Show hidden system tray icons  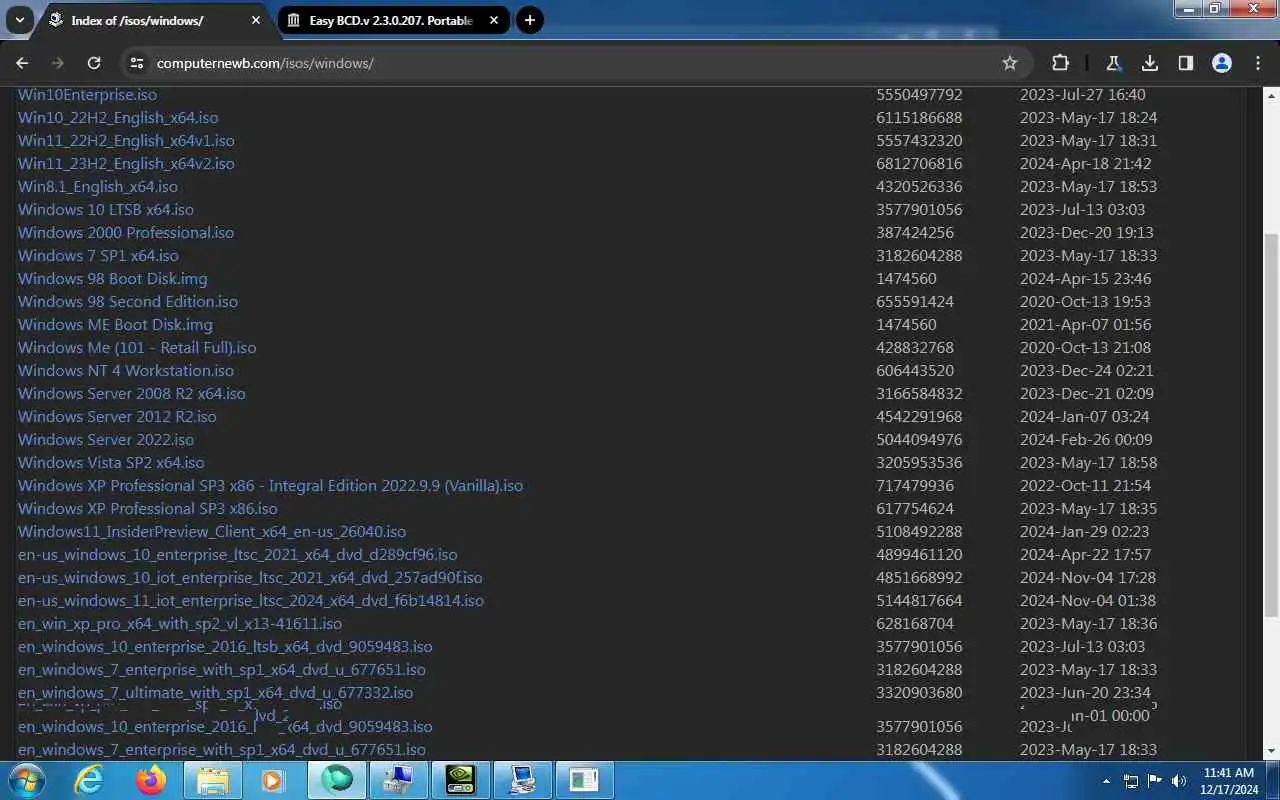[1106, 781]
